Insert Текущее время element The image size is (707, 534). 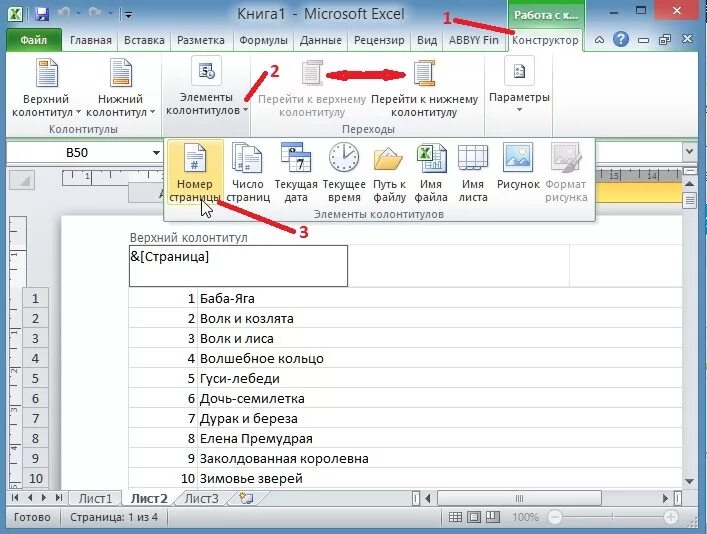pos(344,173)
